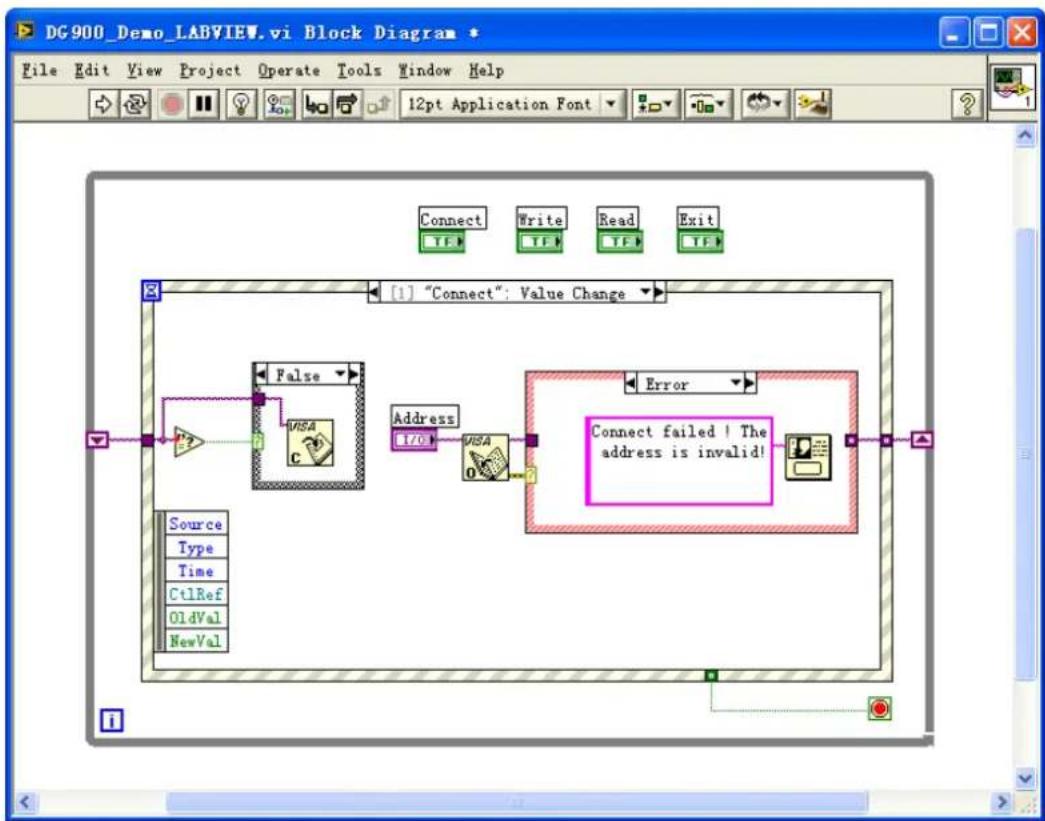The height and width of the screenshot is (821, 1045).
Task: Select the Write boolean terminal
Action: [539, 242]
